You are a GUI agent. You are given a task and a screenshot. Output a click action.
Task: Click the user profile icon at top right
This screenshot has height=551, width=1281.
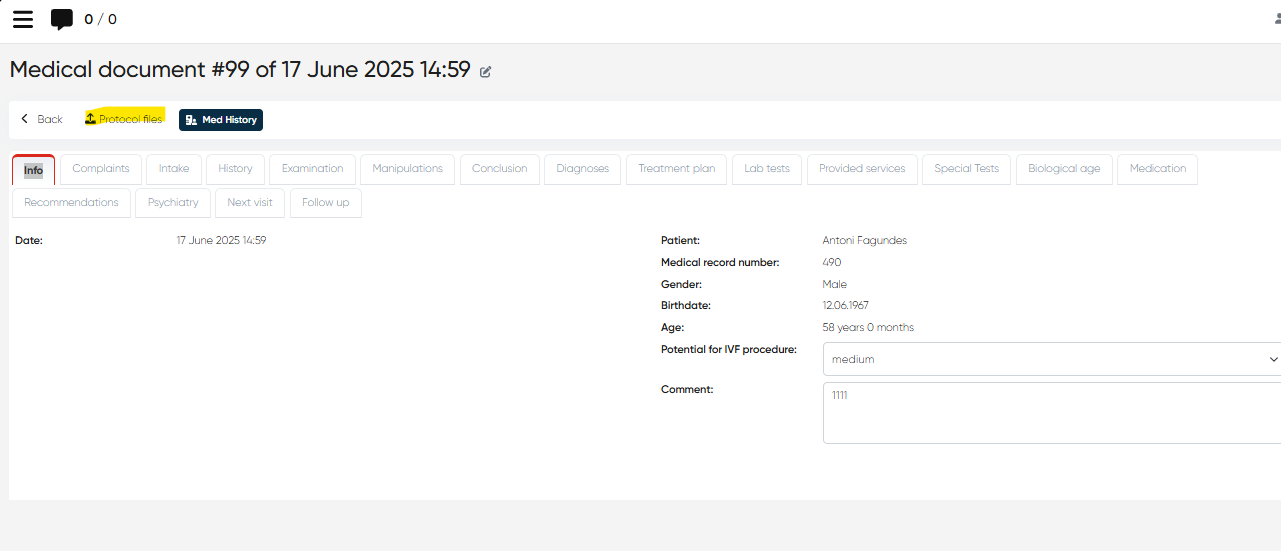coord(1276,19)
